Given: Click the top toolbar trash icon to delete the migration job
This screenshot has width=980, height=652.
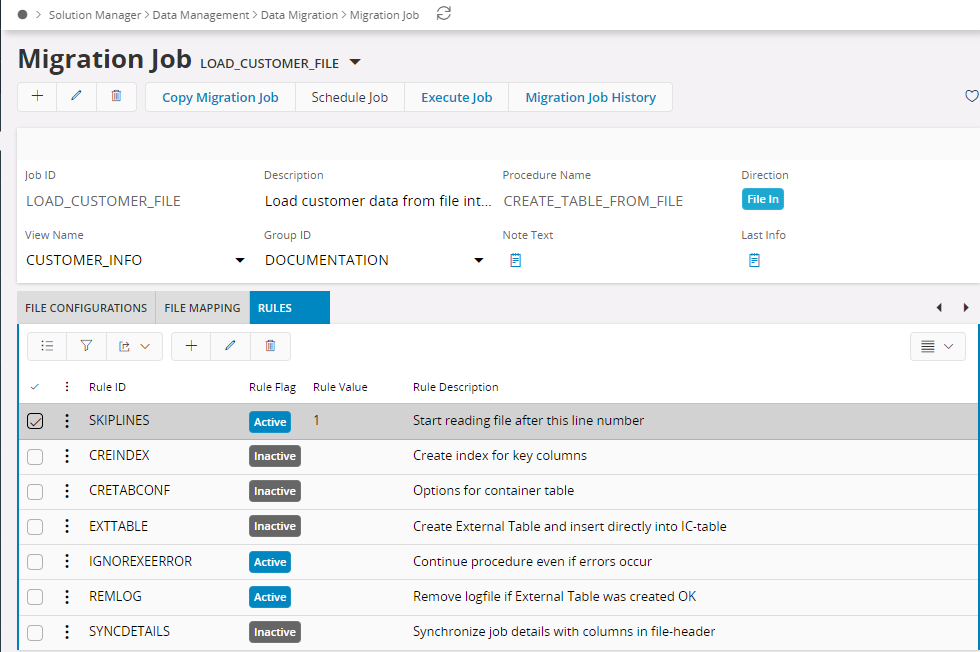Looking at the screenshot, I should (x=116, y=97).
